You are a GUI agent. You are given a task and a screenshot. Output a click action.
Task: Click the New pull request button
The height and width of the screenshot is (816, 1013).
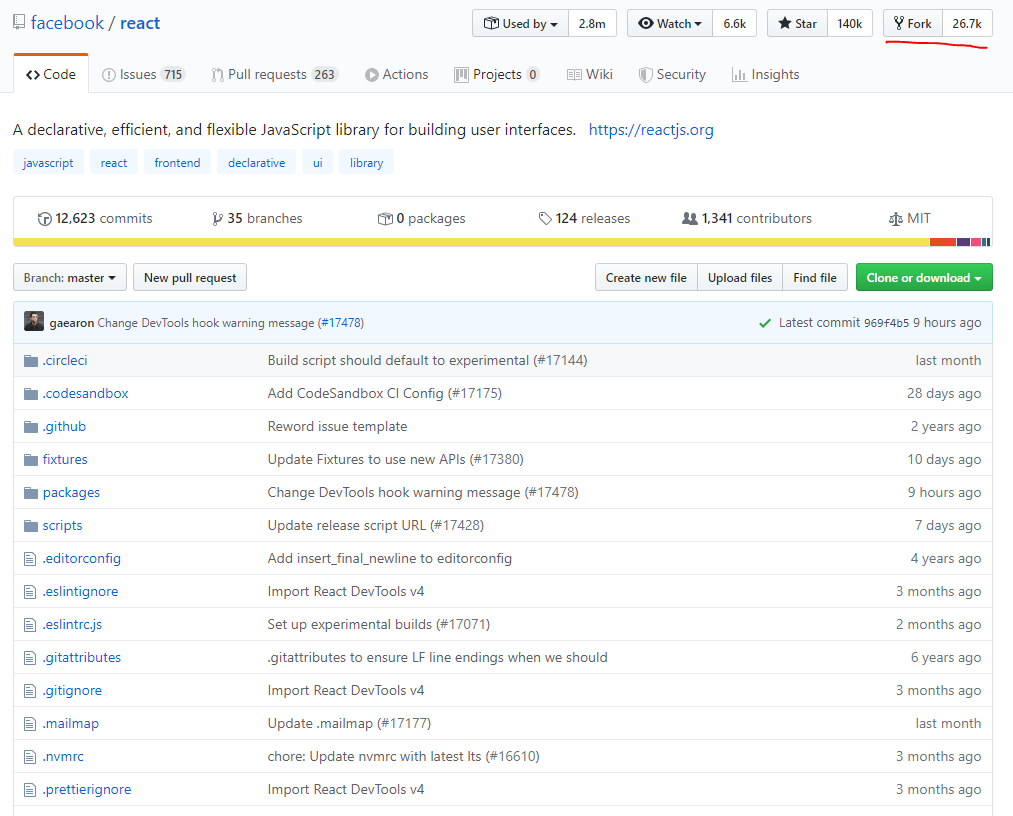coord(190,277)
